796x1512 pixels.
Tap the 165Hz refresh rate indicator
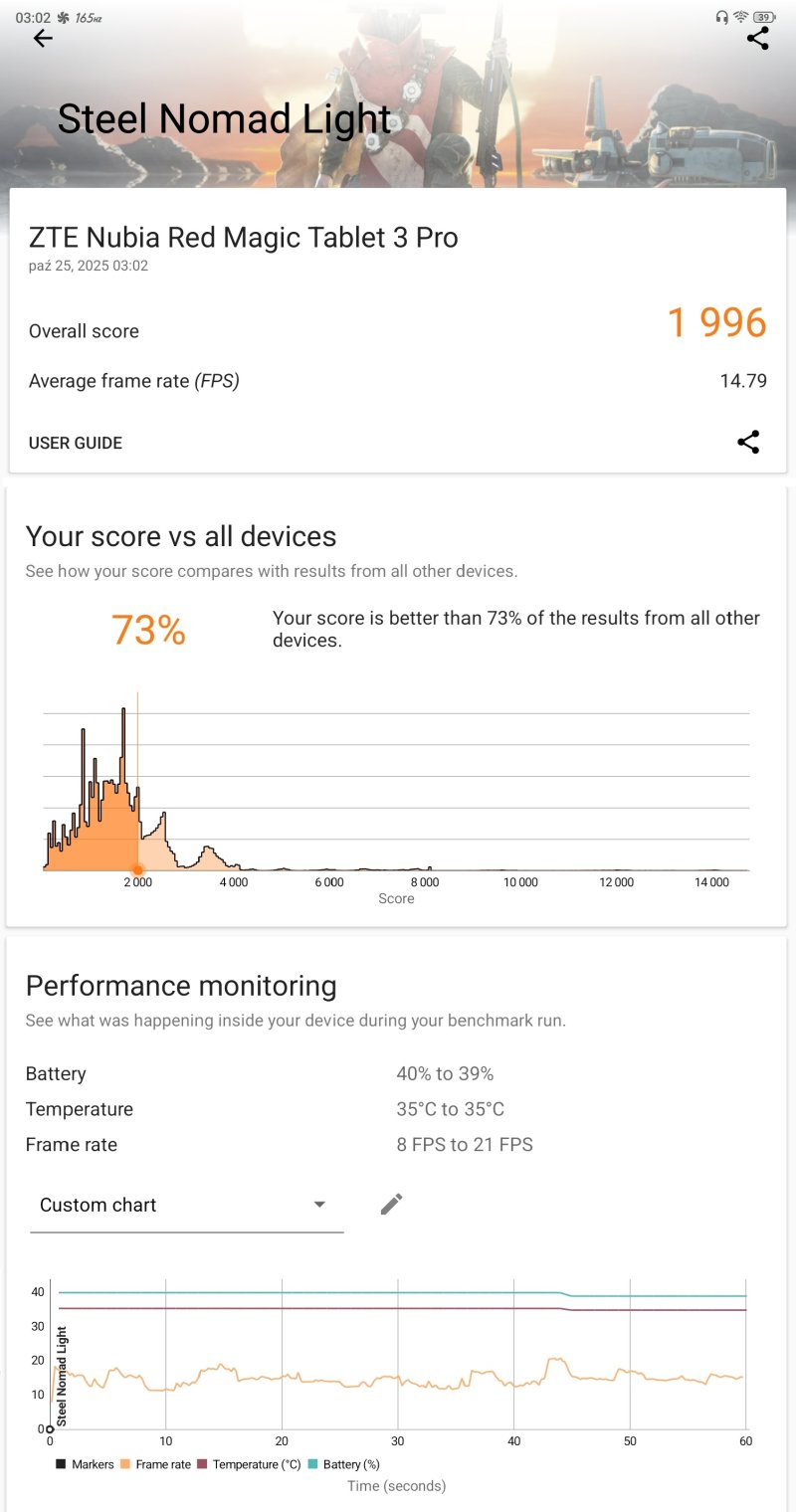click(x=89, y=18)
